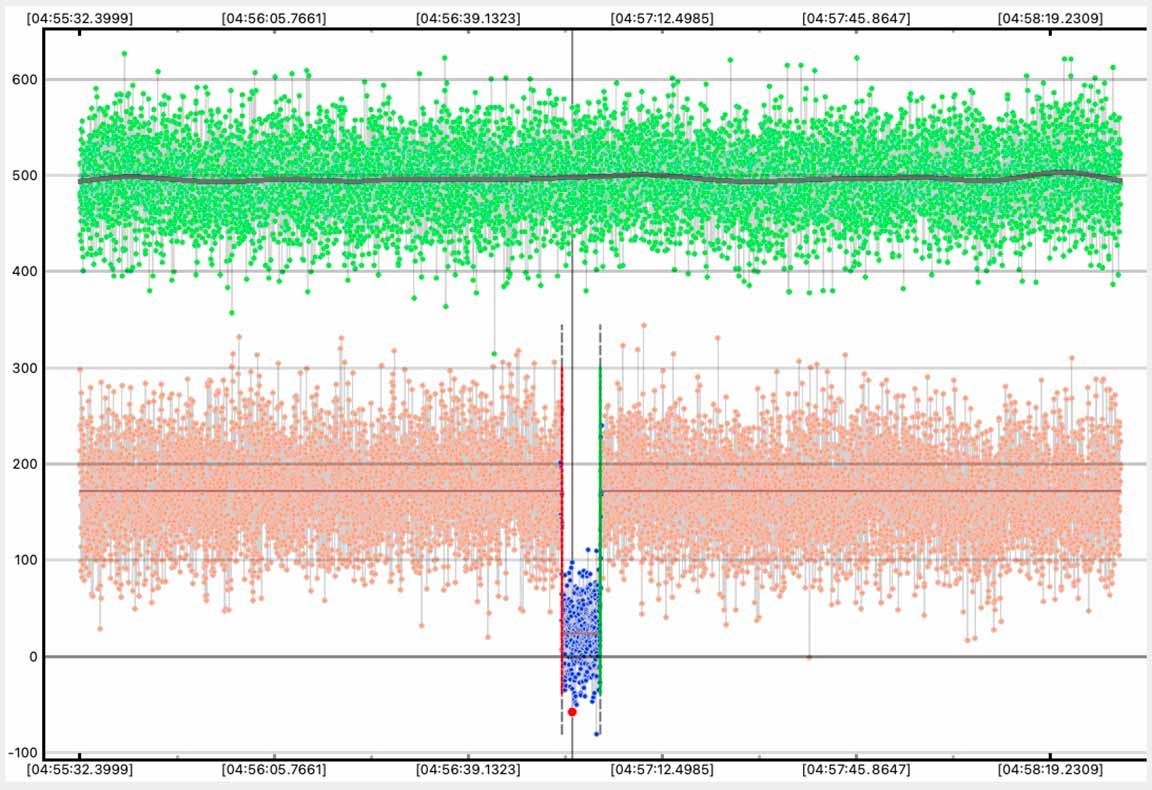Screen dimensions: 1152x790
Task: Click the dense blue data cluster
Action: [x=580, y=630]
